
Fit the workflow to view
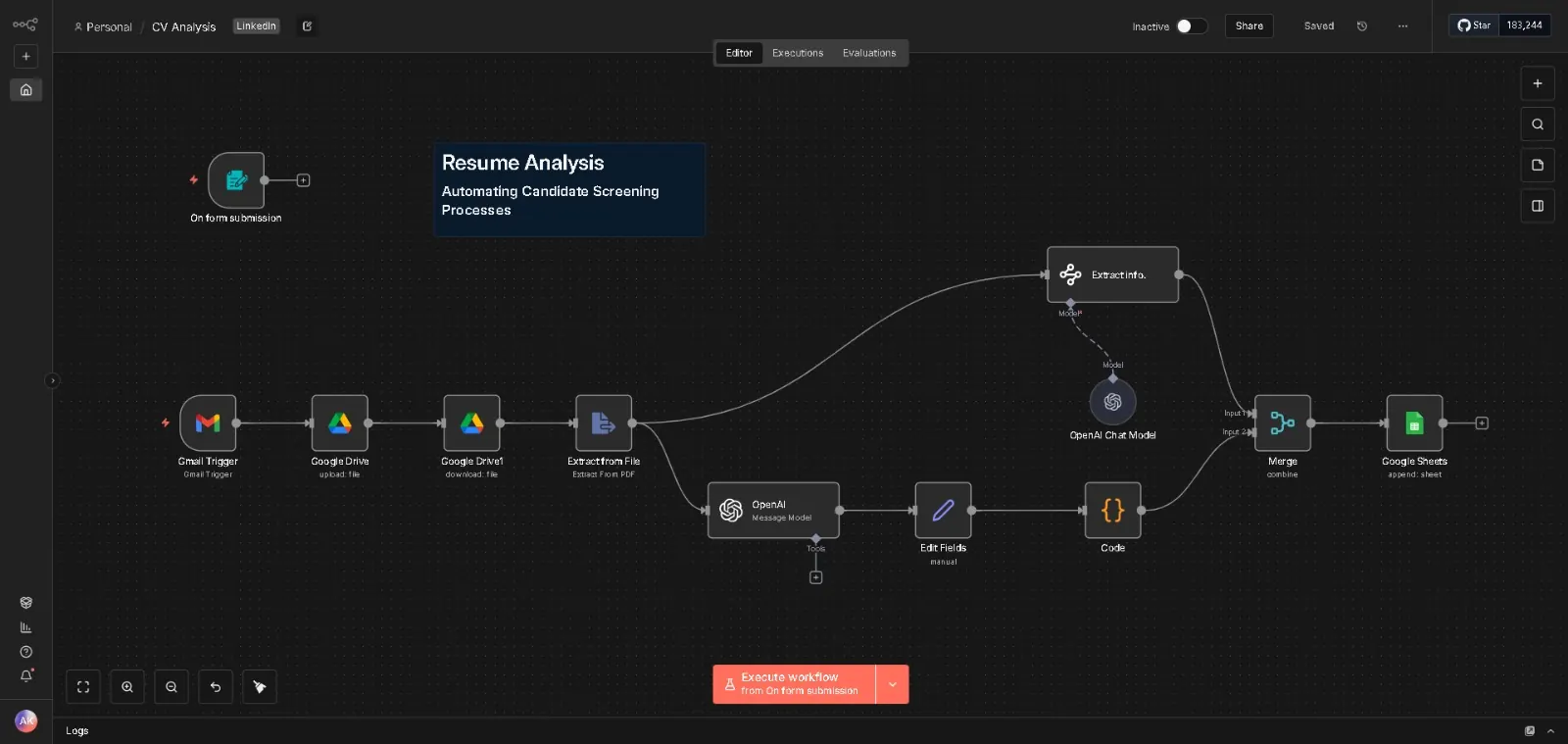83,687
